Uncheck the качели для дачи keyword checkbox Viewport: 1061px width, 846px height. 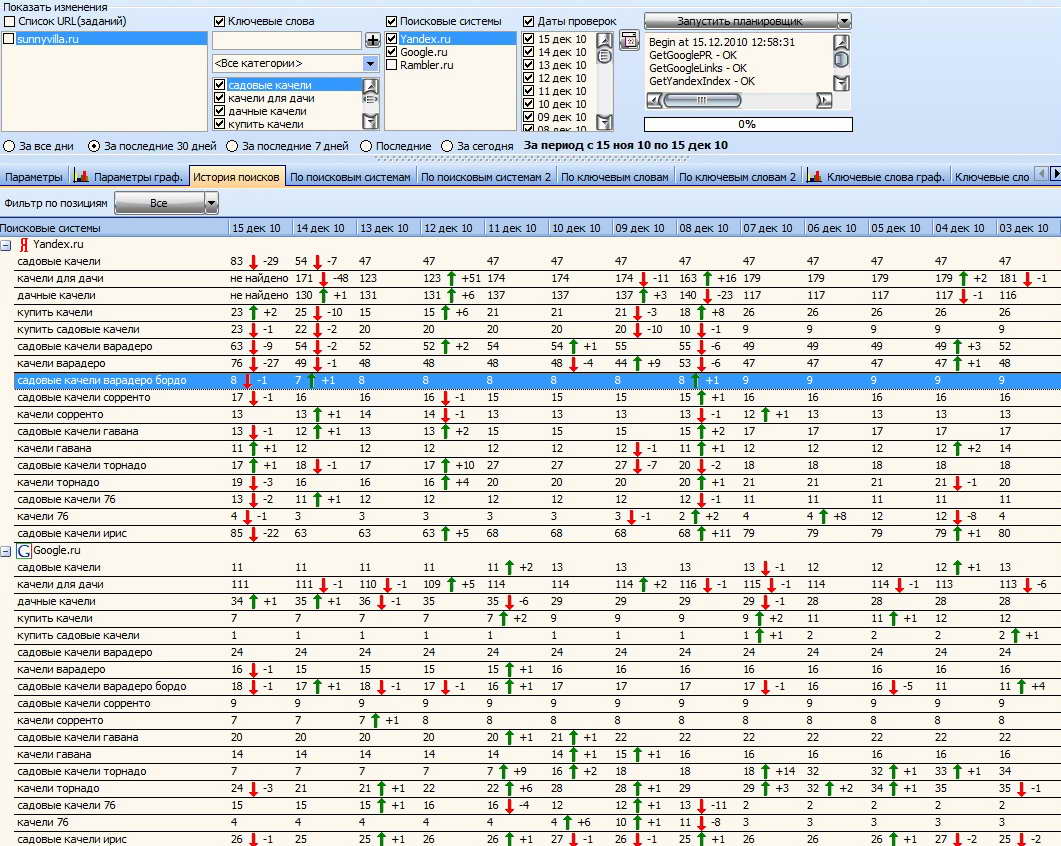click(x=219, y=98)
